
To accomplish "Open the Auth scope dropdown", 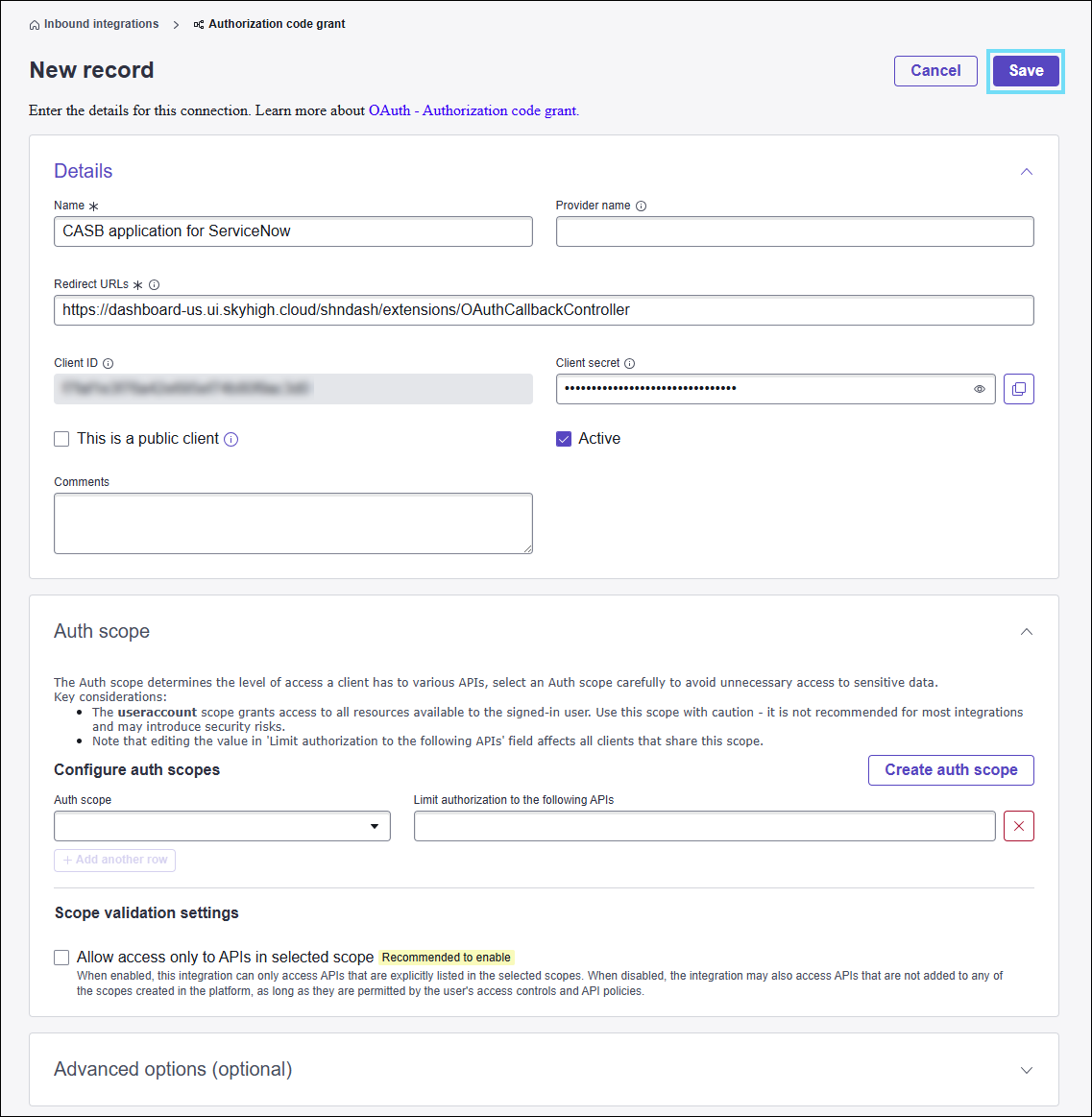I will (222, 826).
